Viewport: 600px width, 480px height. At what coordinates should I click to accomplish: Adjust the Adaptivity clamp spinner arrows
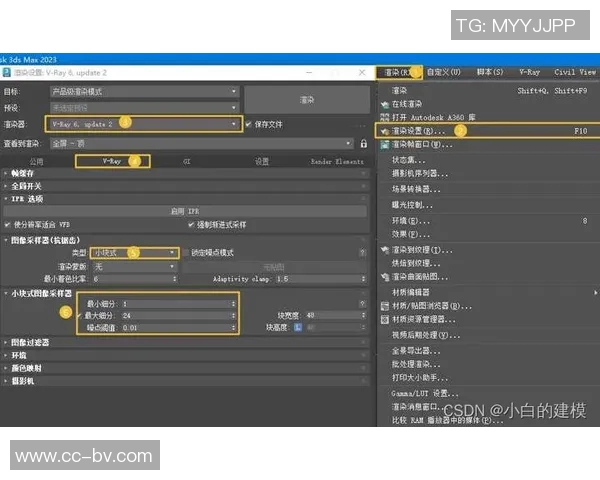[x=363, y=279]
